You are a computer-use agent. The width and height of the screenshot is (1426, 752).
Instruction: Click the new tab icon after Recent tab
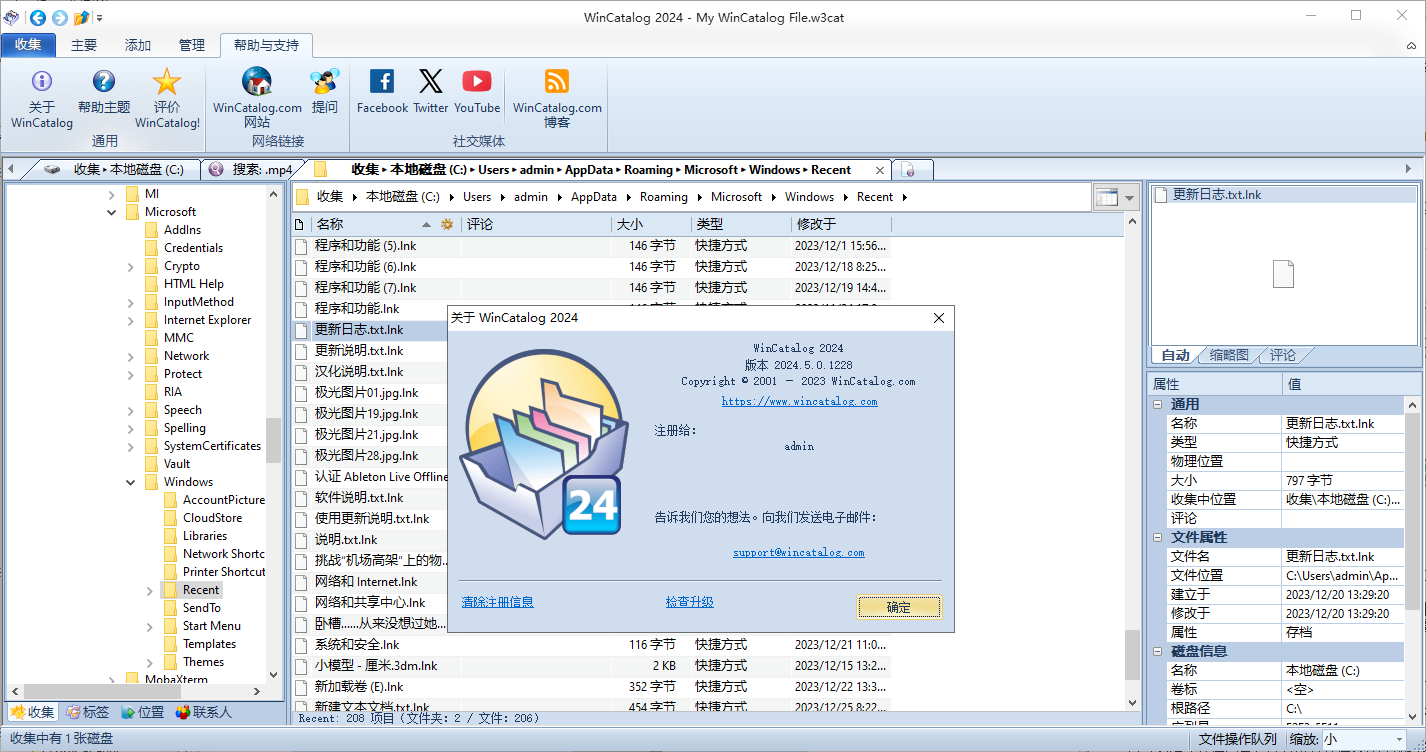(x=909, y=170)
